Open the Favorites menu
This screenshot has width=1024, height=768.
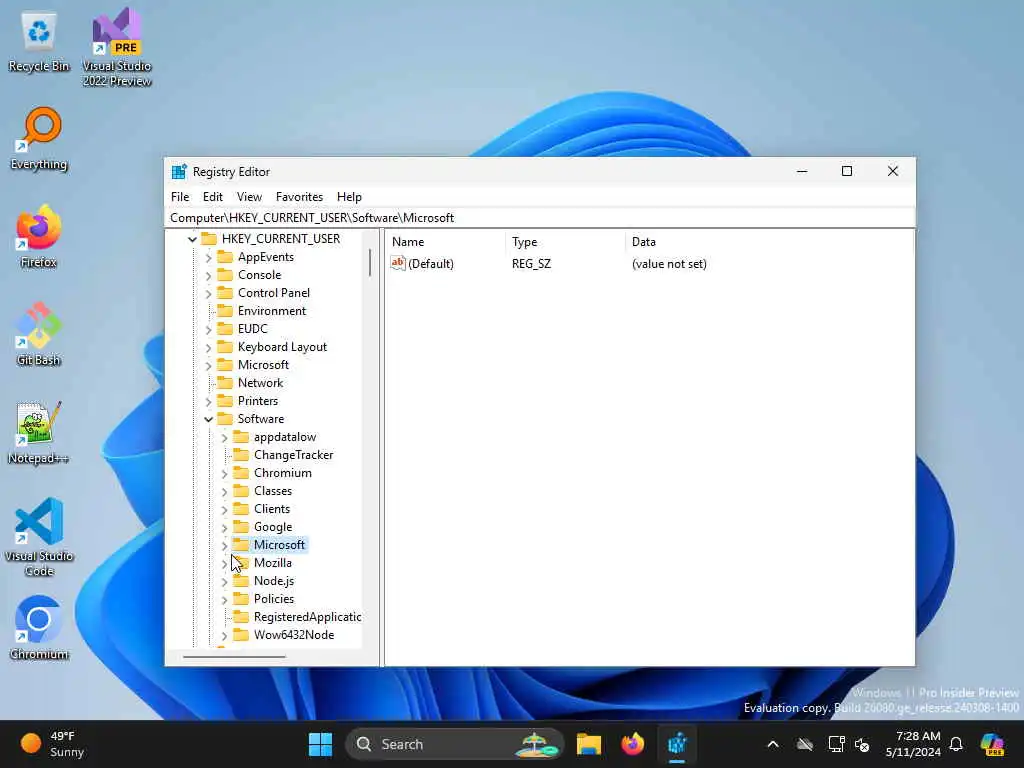[x=299, y=197]
